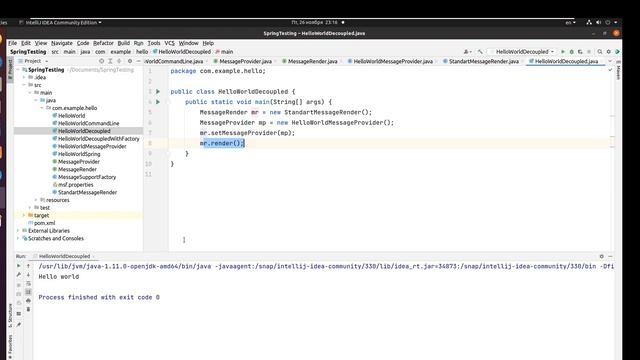This screenshot has width=640, height=360.
Task: Collapse the src folder
Action: tap(24, 85)
